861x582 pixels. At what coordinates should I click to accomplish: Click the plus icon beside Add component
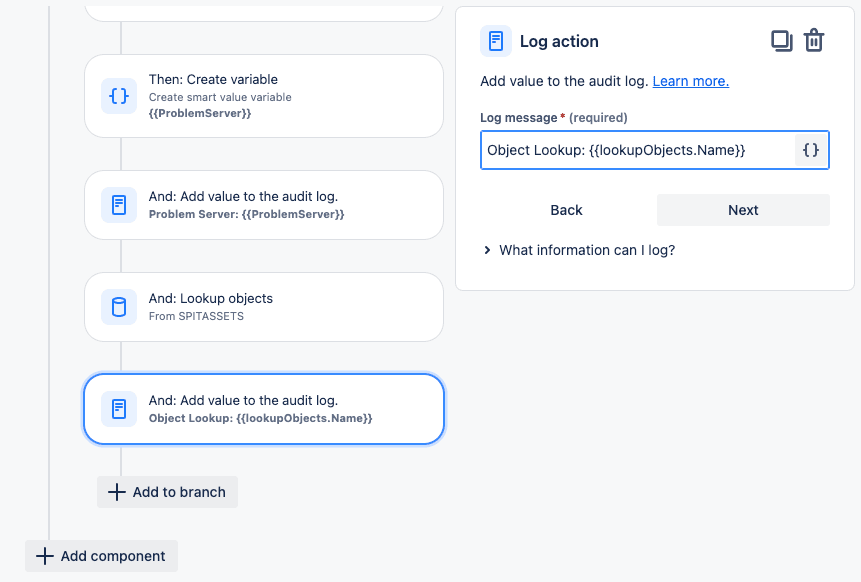point(44,556)
